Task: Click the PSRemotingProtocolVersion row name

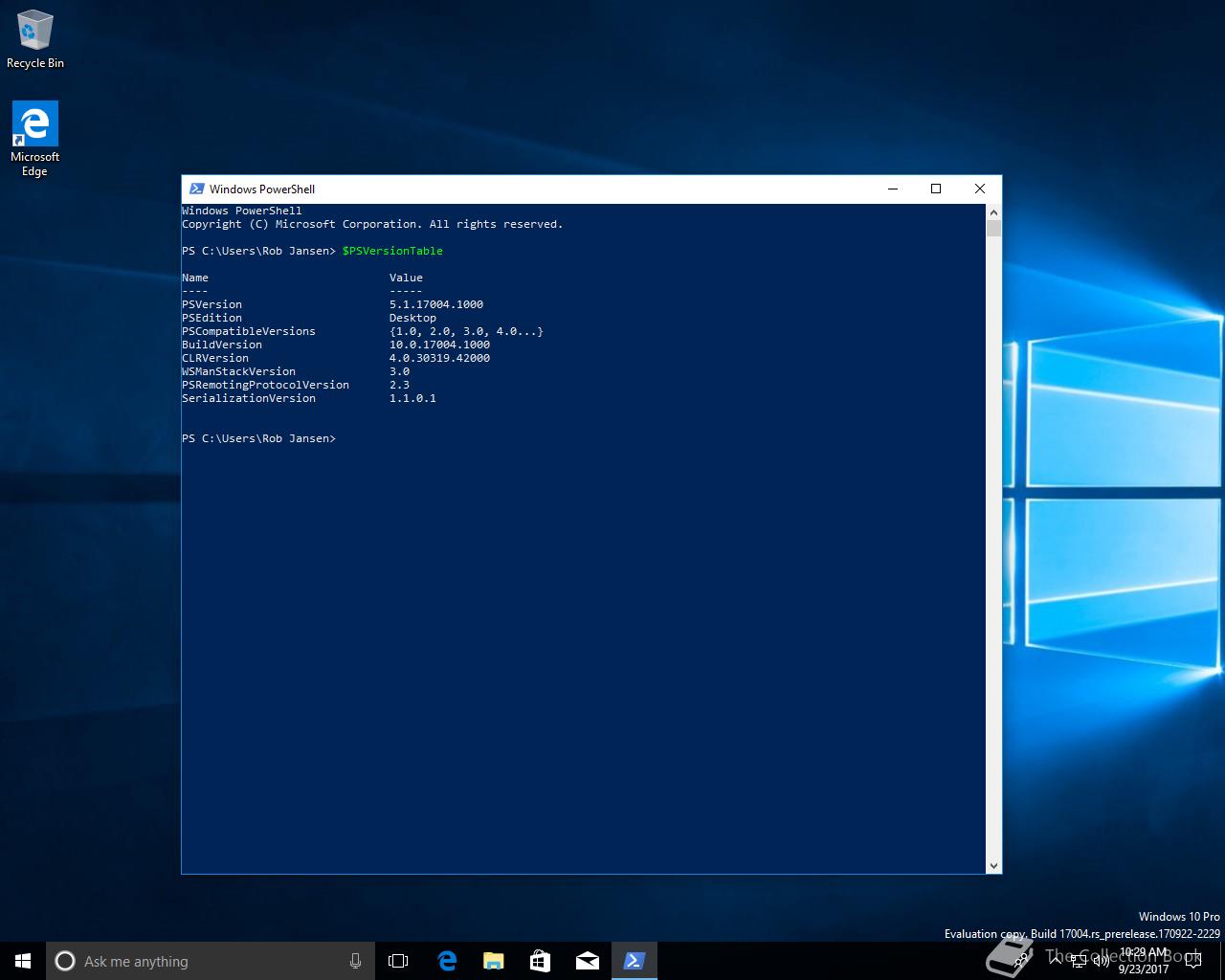Action: pos(265,385)
